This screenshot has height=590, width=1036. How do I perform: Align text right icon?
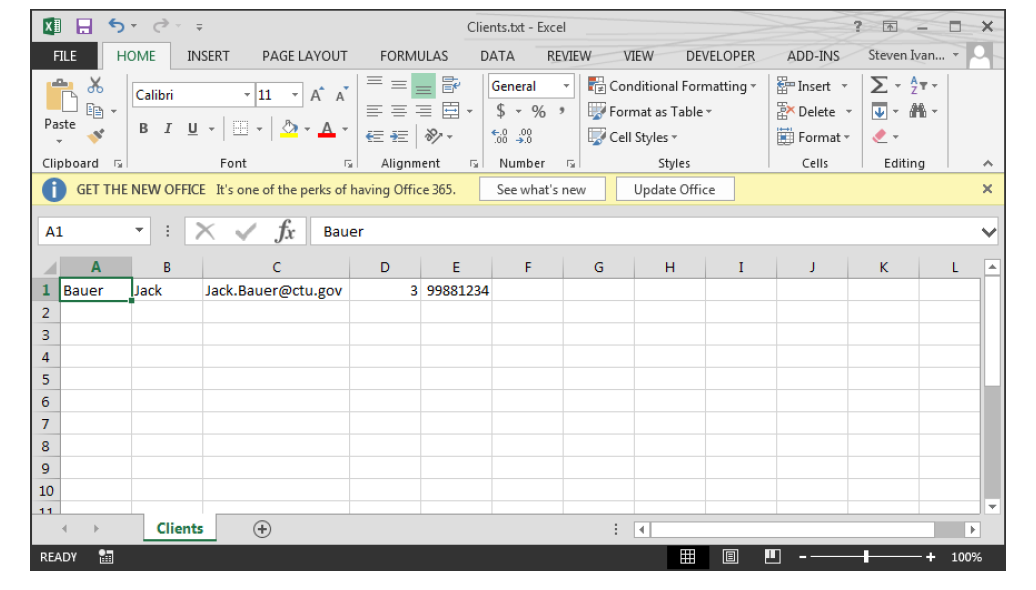click(x=424, y=111)
